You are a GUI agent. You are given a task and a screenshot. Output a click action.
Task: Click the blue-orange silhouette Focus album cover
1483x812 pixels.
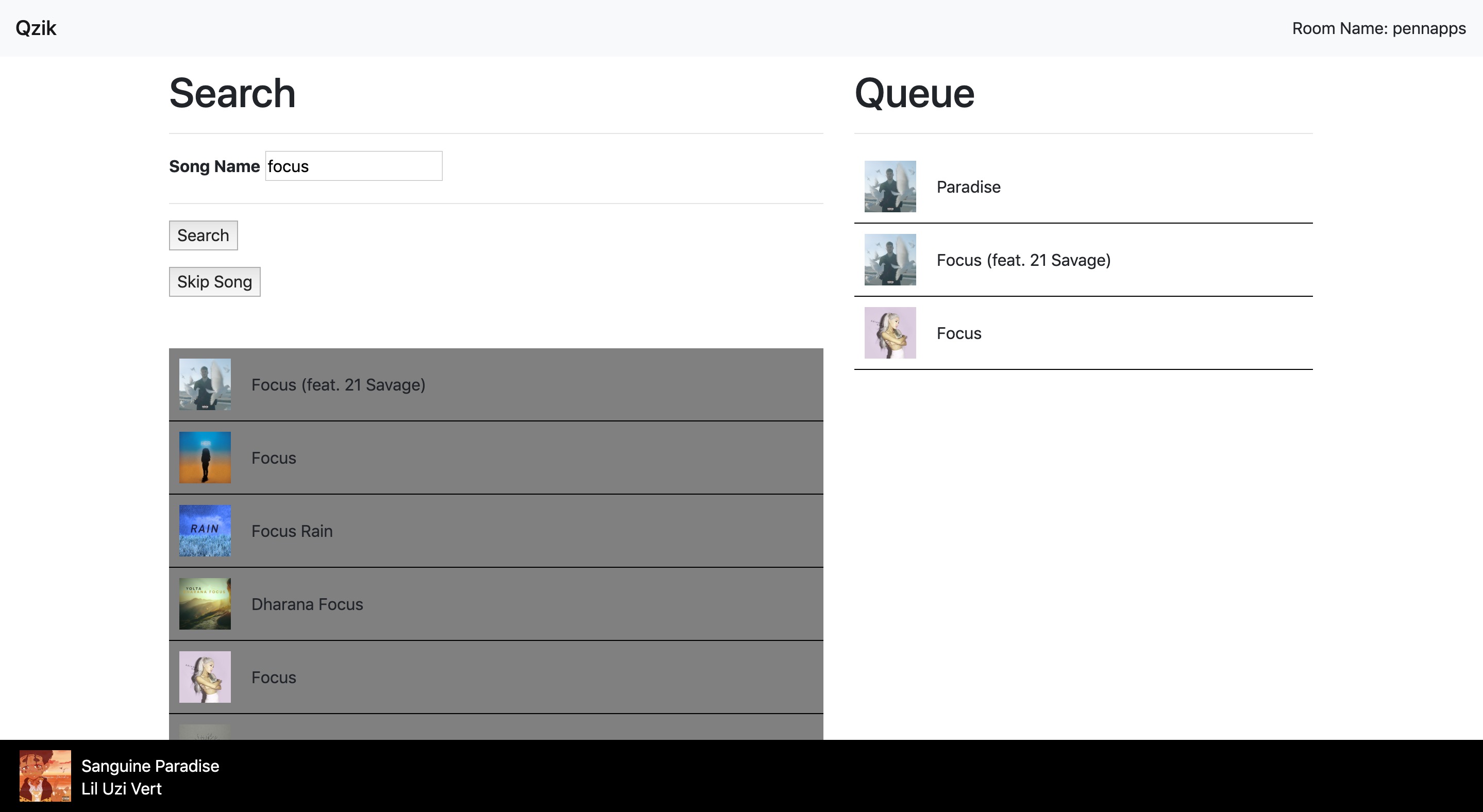(x=205, y=458)
